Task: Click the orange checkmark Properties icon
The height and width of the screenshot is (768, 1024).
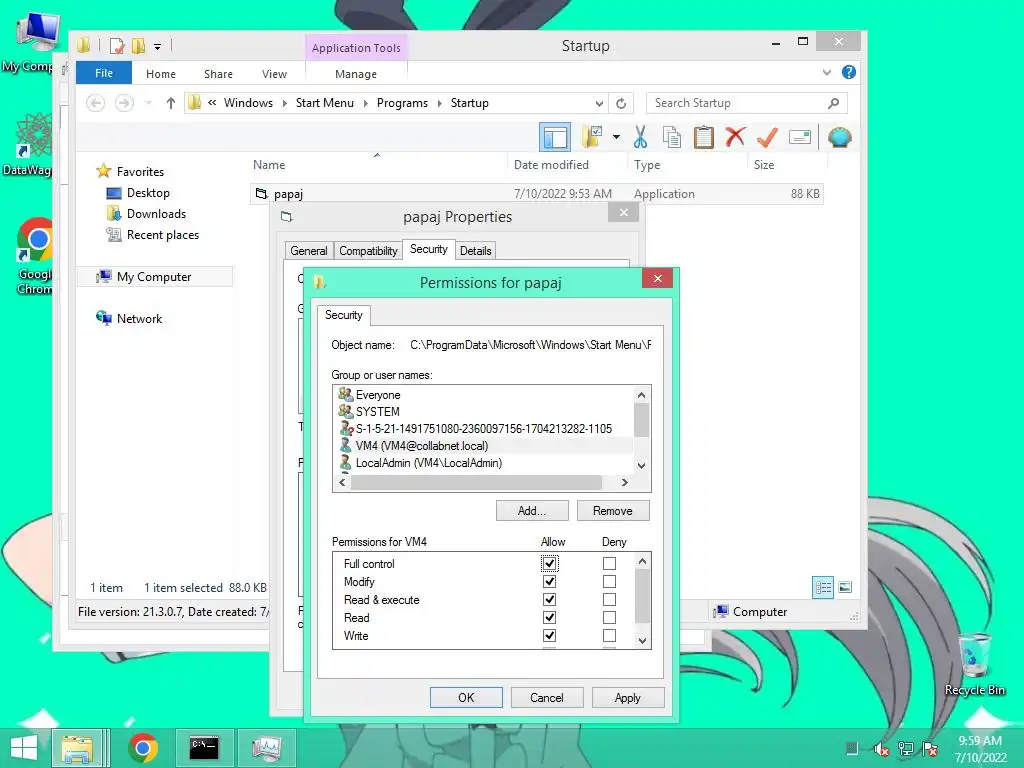Action: coord(767,137)
